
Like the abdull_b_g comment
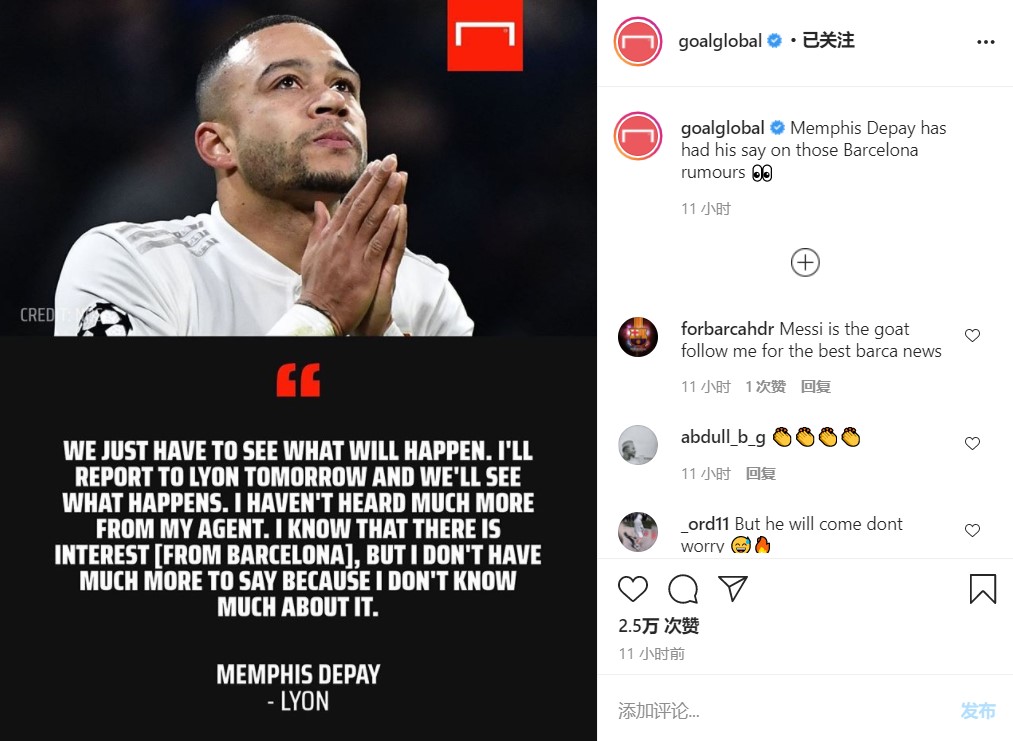(x=972, y=443)
